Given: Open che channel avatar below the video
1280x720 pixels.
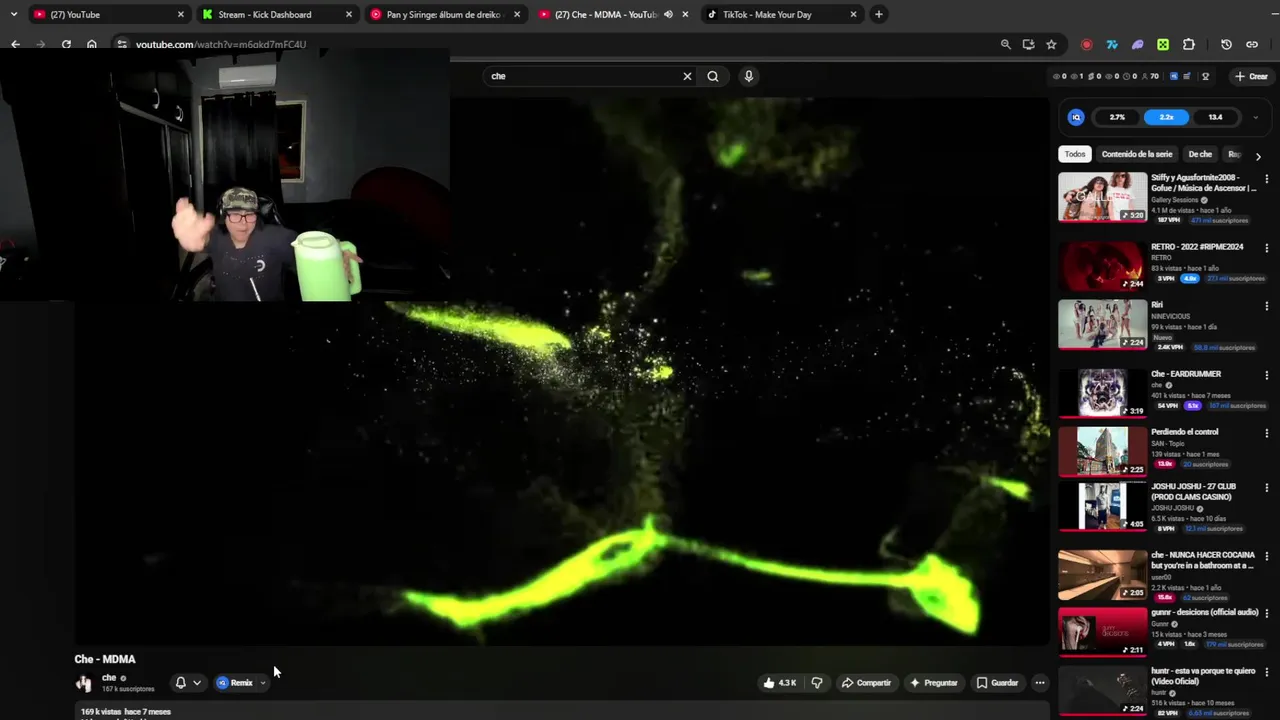Looking at the screenshot, I should [84, 683].
